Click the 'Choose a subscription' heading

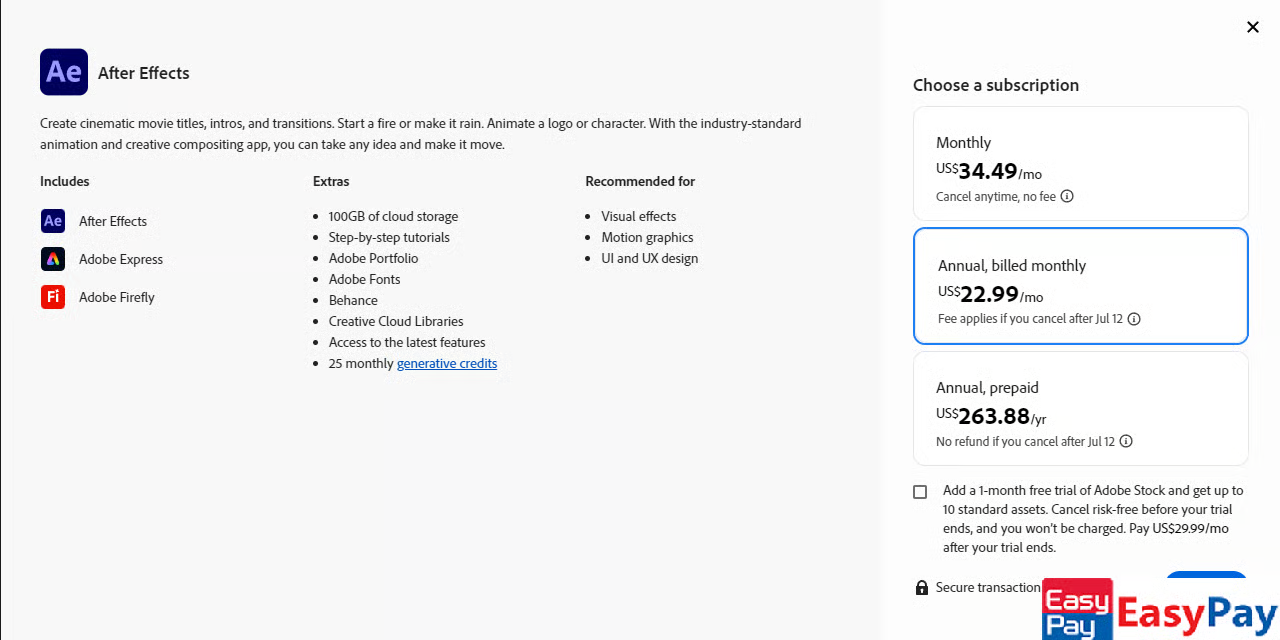[x=996, y=85]
